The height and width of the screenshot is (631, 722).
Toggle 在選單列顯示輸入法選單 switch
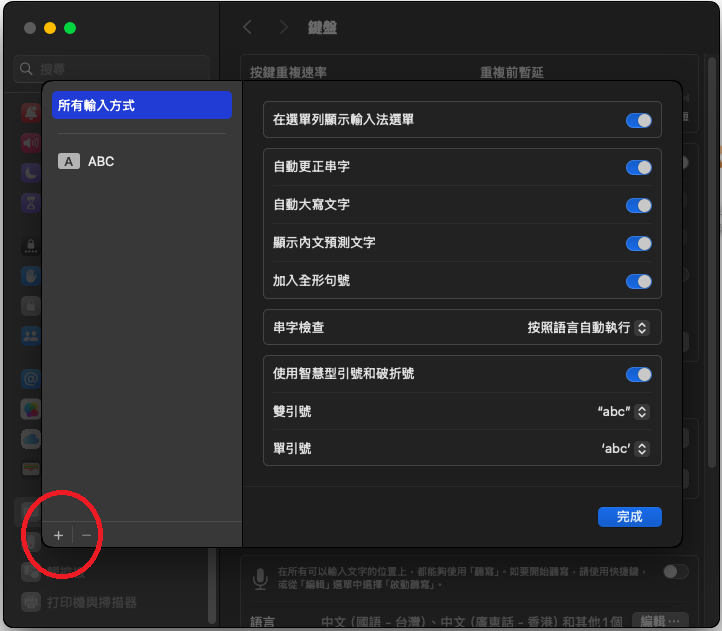click(638, 120)
